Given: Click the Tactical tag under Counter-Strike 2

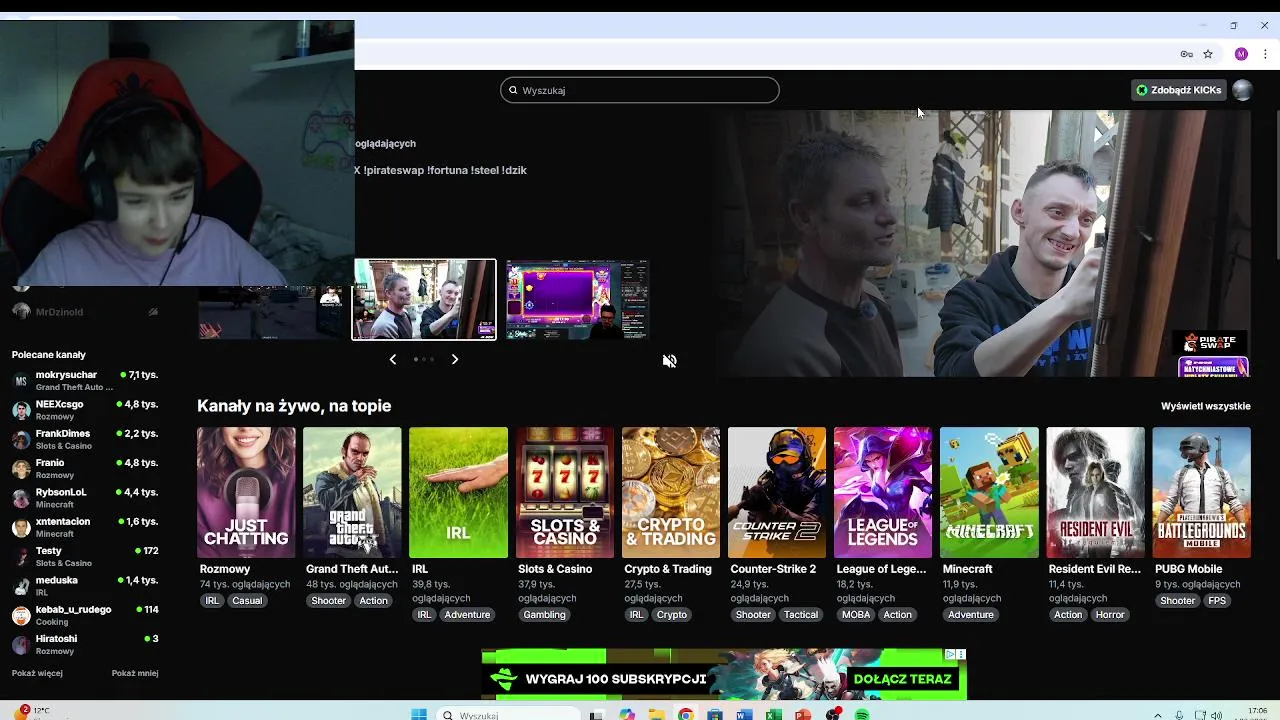Looking at the screenshot, I should [801, 615].
